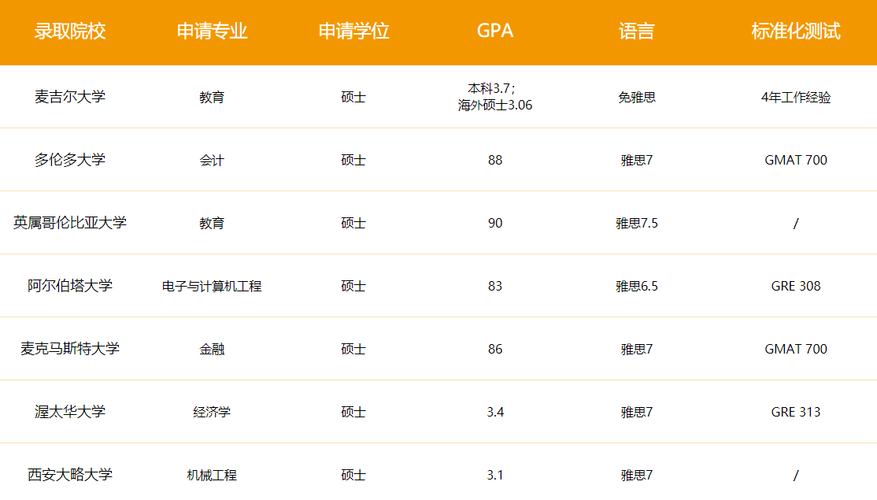Select the slash in 英属哥伦比亚大学 row
The height and width of the screenshot is (500, 877).
tap(795, 224)
